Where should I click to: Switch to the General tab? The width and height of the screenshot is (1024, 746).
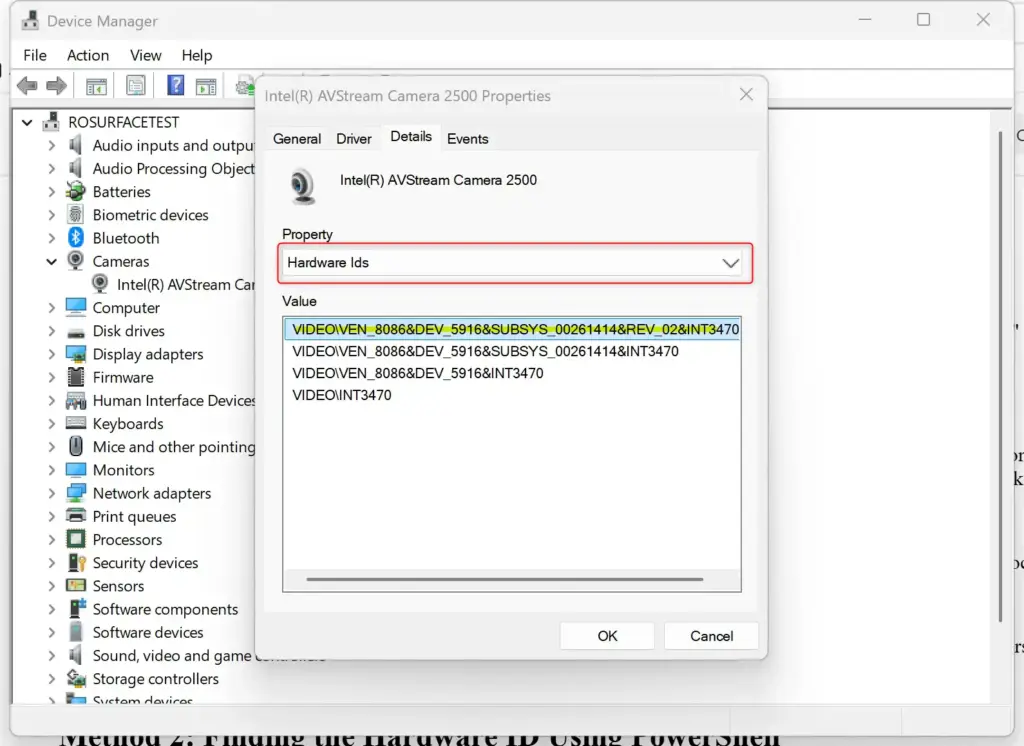(x=296, y=138)
